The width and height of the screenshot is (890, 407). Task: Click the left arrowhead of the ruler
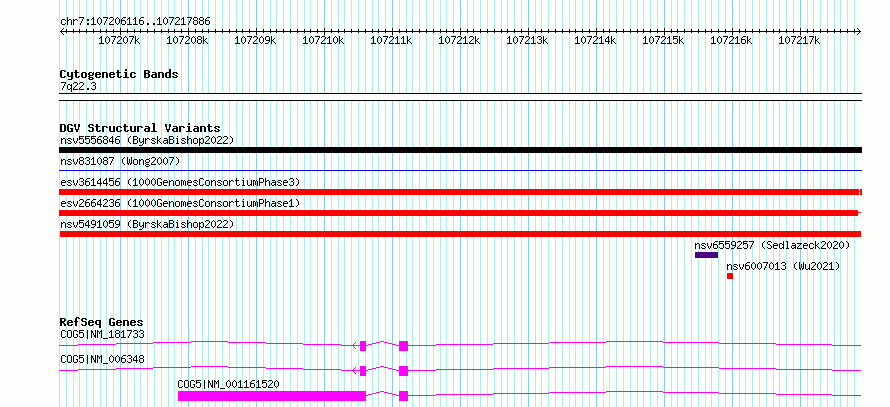coord(62,32)
